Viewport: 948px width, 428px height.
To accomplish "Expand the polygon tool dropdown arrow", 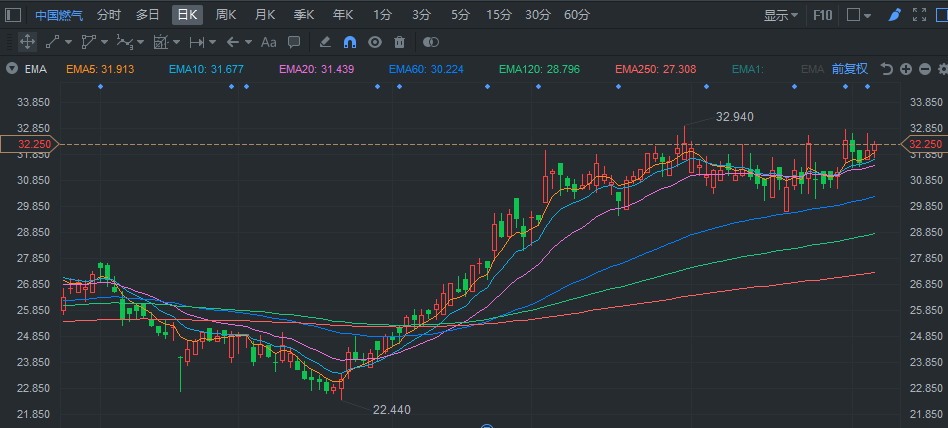I will click(105, 42).
